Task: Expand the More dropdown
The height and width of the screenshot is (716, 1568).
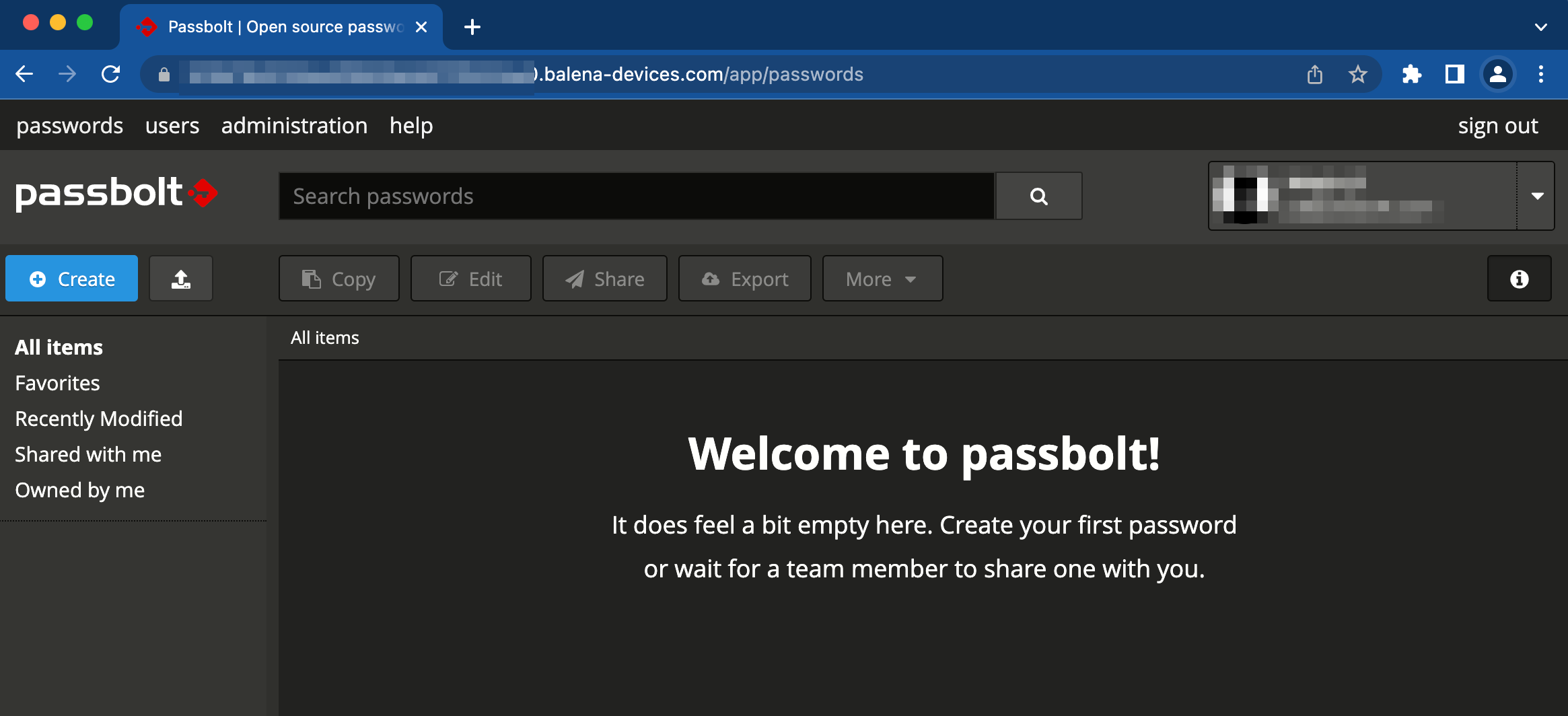Action: 883,279
